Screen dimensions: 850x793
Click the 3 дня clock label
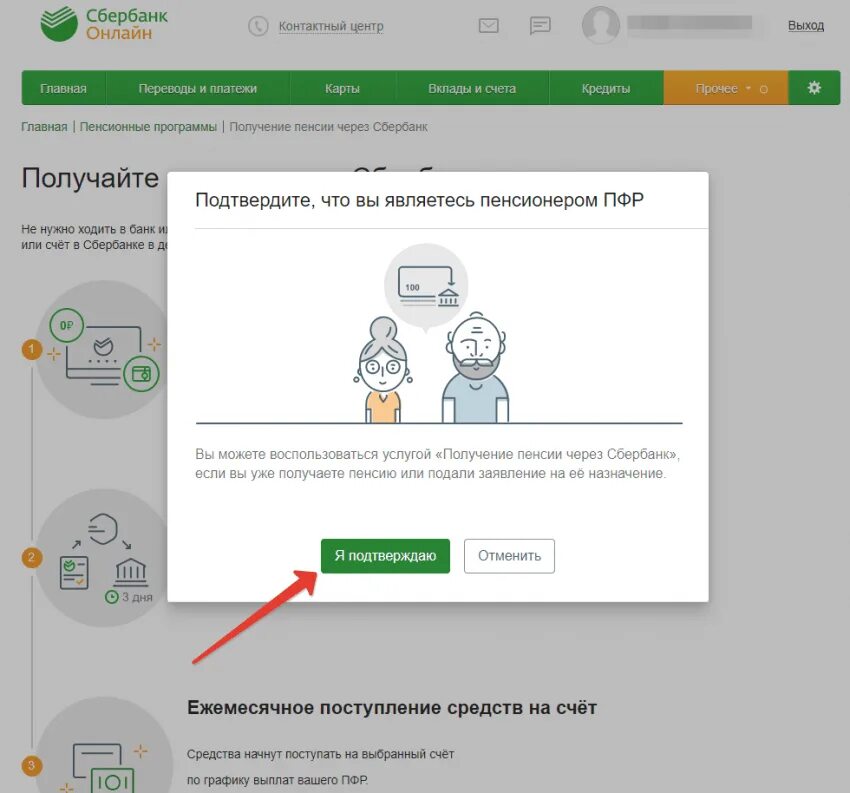click(129, 597)
